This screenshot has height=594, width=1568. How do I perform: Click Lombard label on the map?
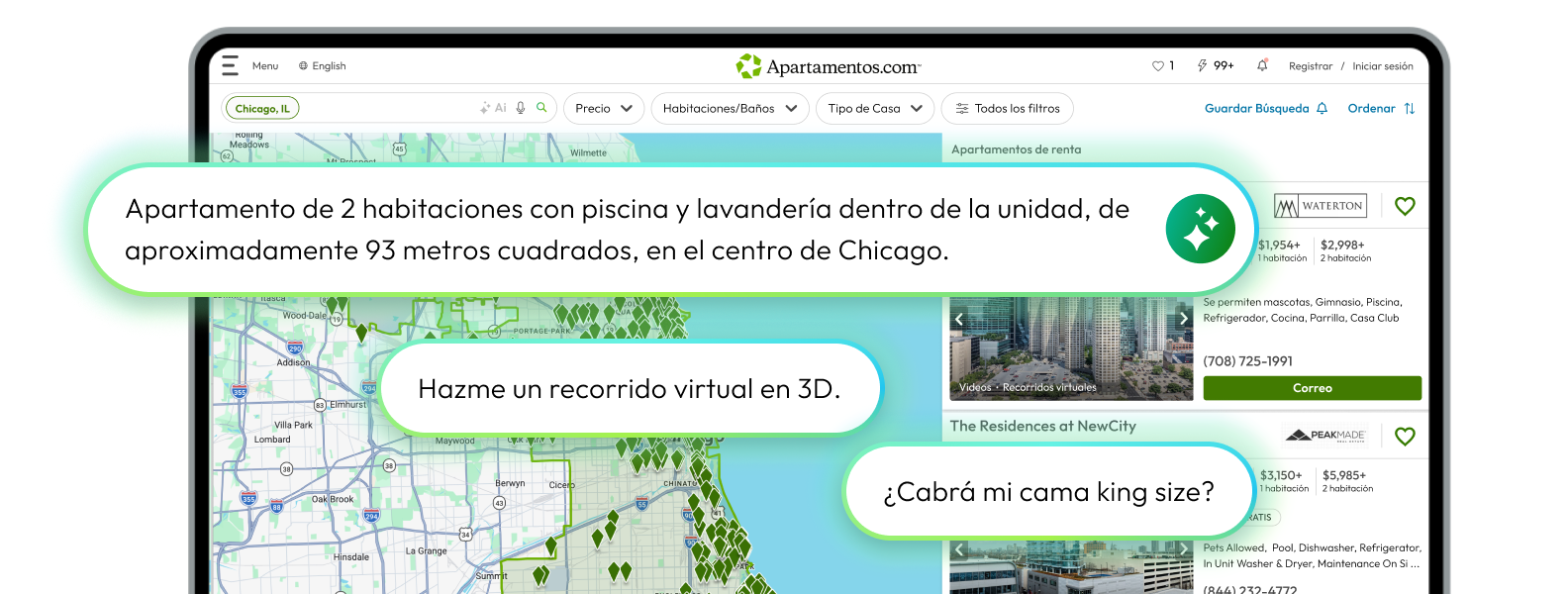(272, 440)
